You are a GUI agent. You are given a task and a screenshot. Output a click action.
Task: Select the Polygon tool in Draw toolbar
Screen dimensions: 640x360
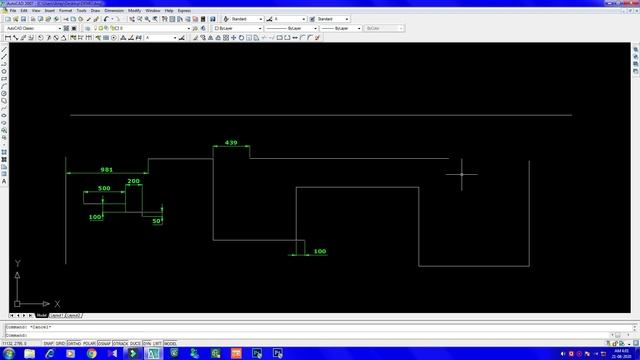4,71
